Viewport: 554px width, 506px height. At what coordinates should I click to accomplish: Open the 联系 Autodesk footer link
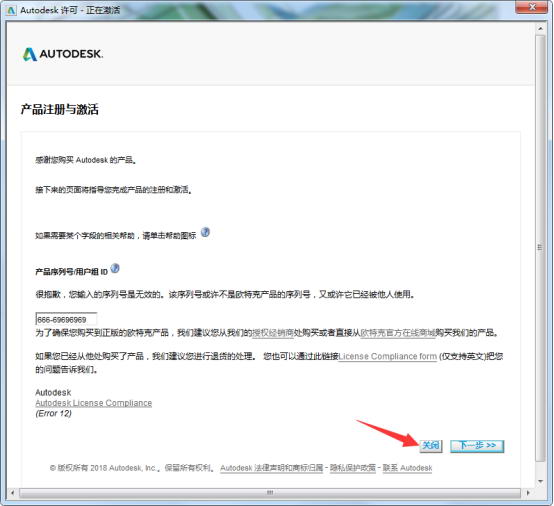407,468
